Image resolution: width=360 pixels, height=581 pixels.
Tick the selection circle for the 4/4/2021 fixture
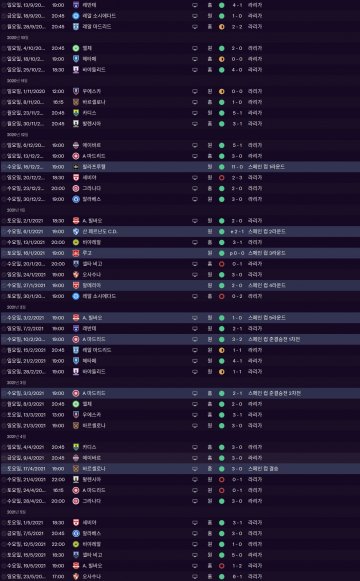[x=4, y=447]
